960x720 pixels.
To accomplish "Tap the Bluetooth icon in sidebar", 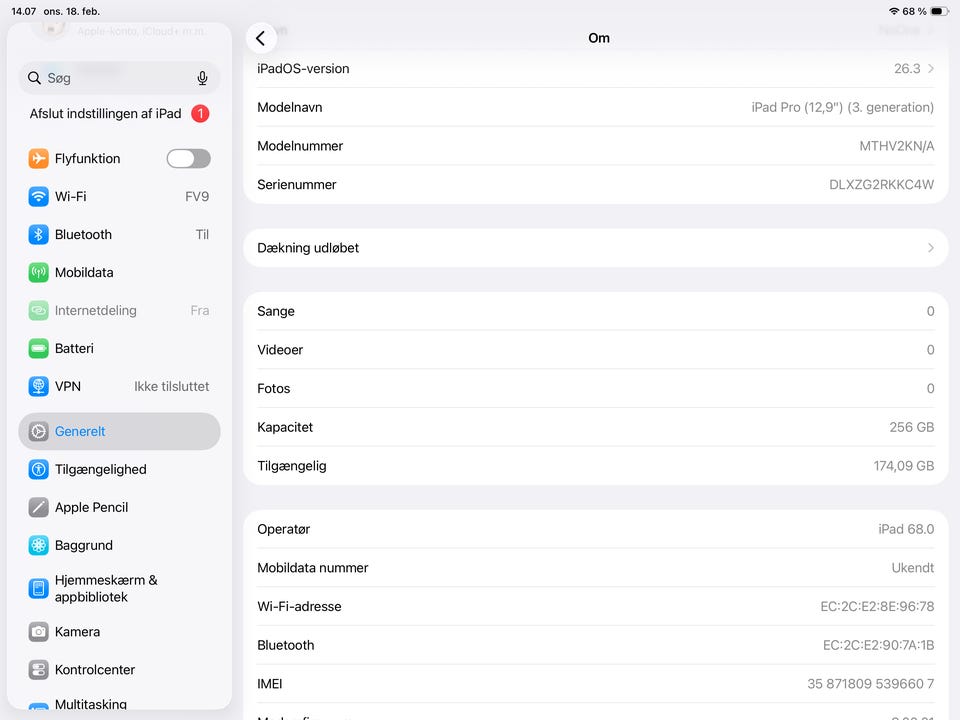I will [39, 234].
